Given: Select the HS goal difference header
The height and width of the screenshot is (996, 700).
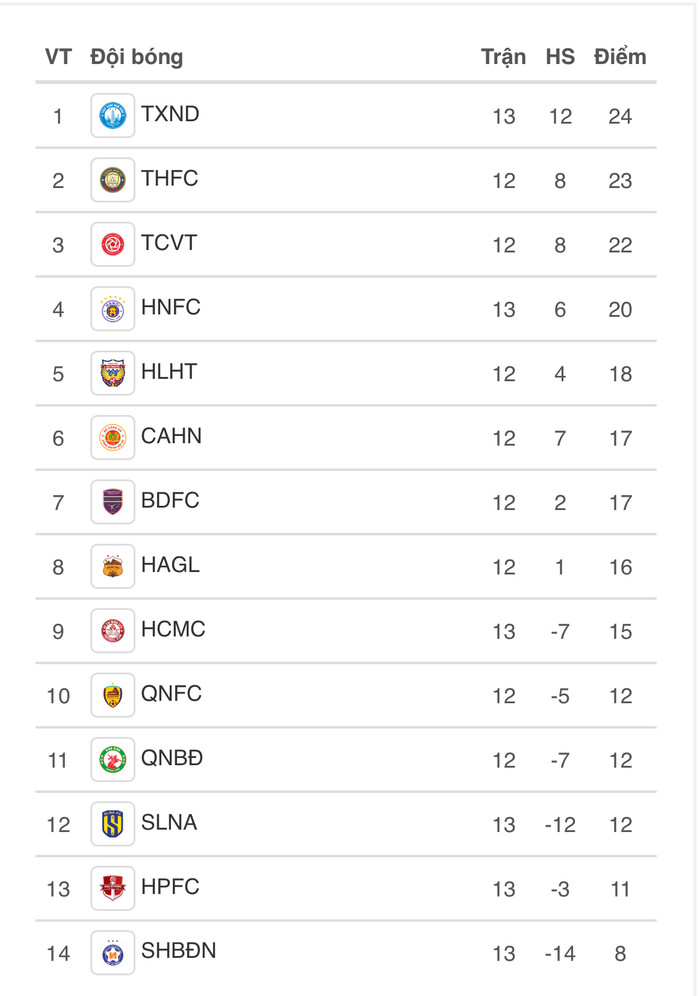Looking at the screenshot, I should tap(560, 56).
